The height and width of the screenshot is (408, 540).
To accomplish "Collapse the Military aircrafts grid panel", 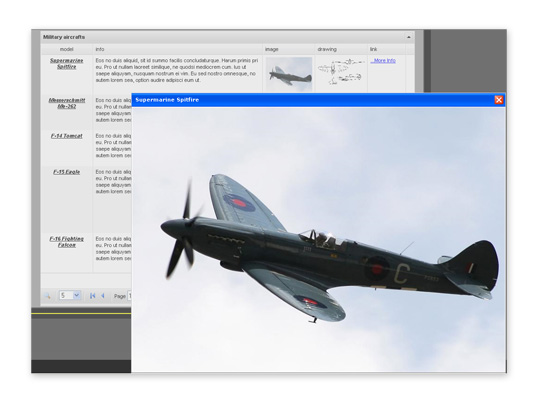I will (408, 37).
